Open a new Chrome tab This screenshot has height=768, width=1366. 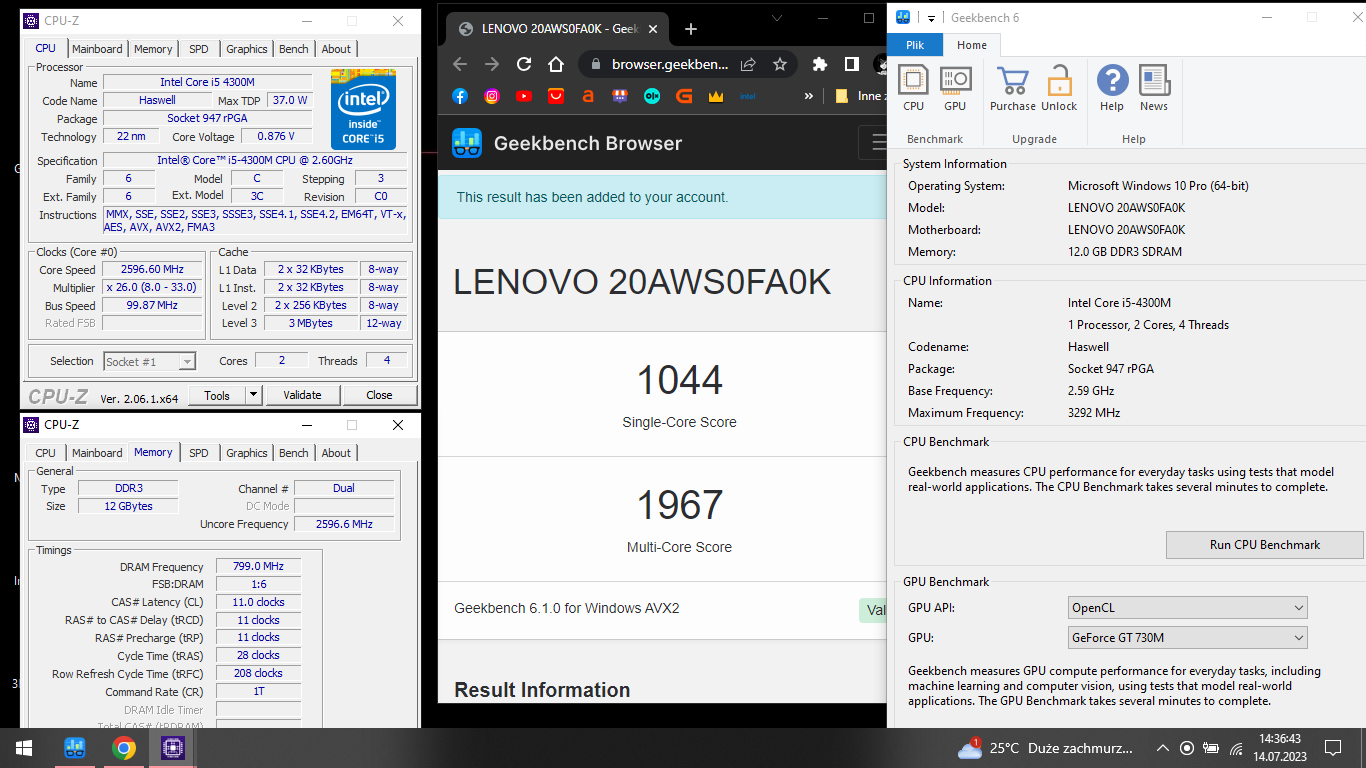click(x=691, y=29)
